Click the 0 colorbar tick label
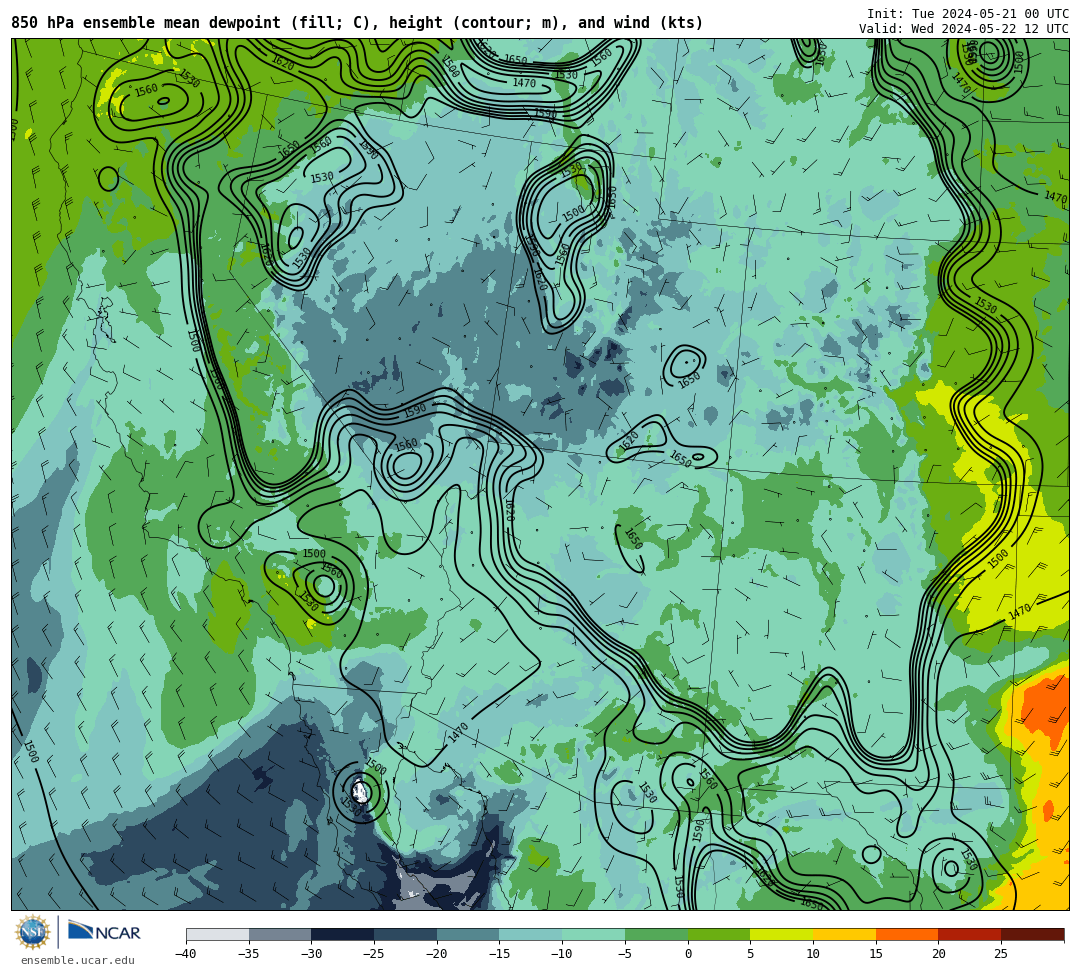This screenshot has width=1080, height=973. (x=687, y=954)
